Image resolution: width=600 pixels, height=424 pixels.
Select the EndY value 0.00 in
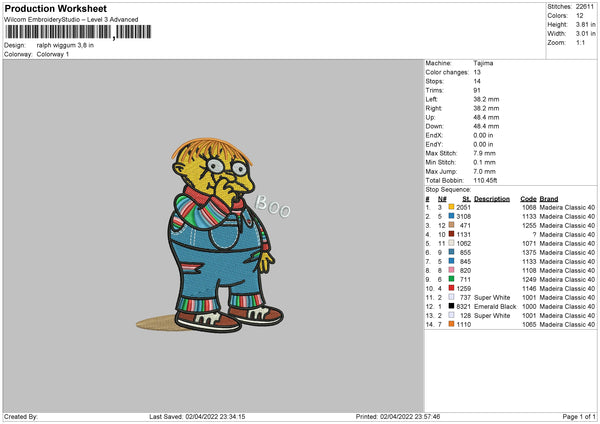(483, 144)
